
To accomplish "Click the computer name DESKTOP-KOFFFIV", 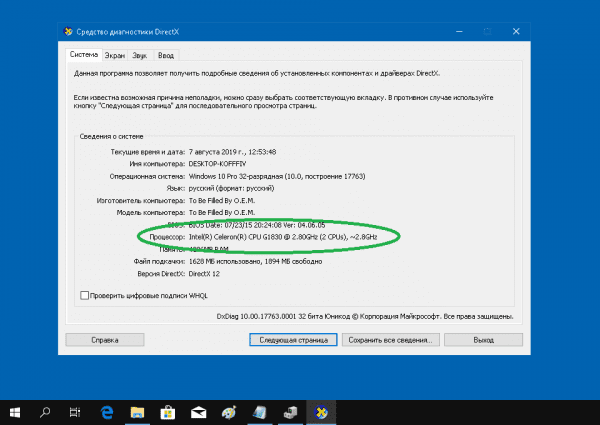I will click(217, 164).
